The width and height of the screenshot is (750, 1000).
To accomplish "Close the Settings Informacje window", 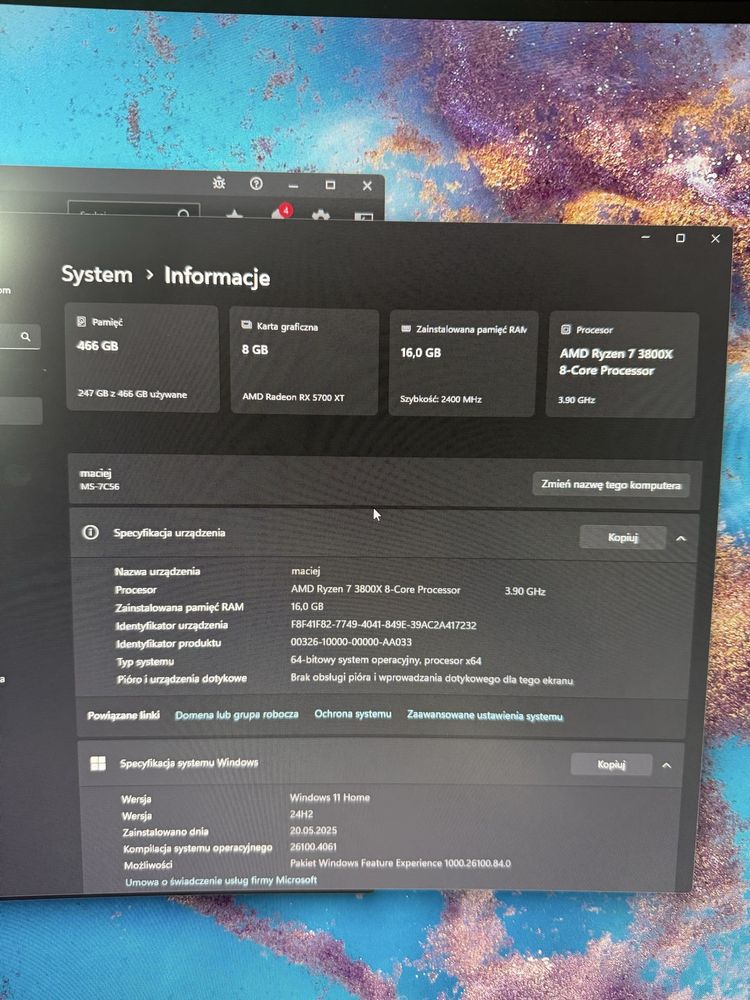I will [715, 239].
